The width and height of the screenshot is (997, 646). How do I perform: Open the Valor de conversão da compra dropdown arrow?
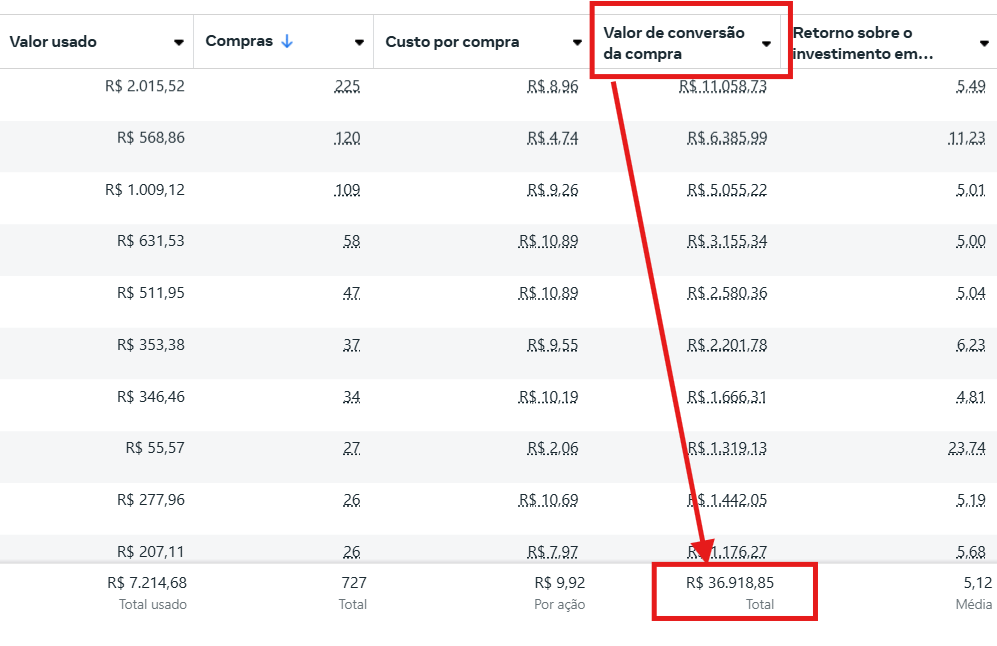click(x=766, y=44)
